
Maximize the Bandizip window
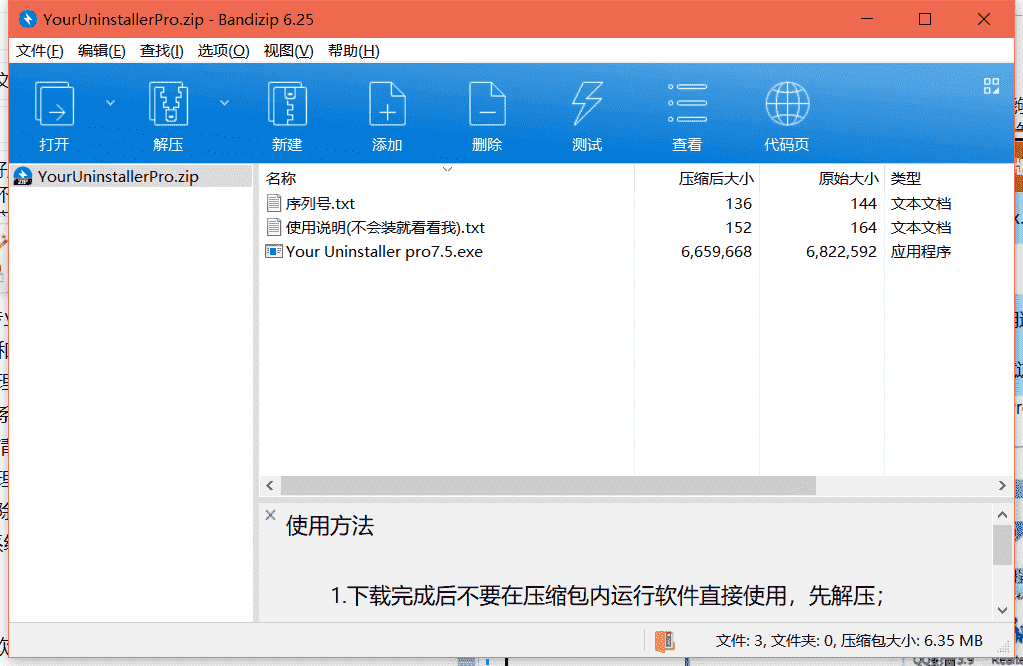click(x=924, y=19)
